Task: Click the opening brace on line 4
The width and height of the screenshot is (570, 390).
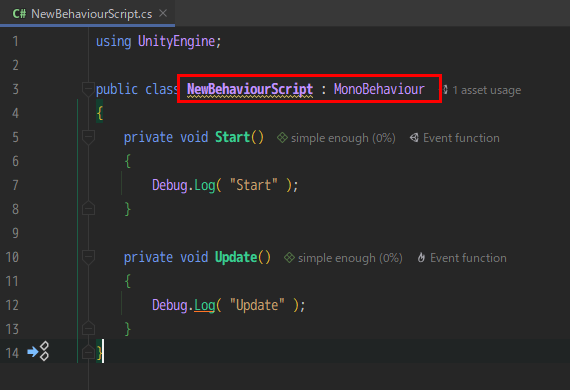Action: click(100, 113)
